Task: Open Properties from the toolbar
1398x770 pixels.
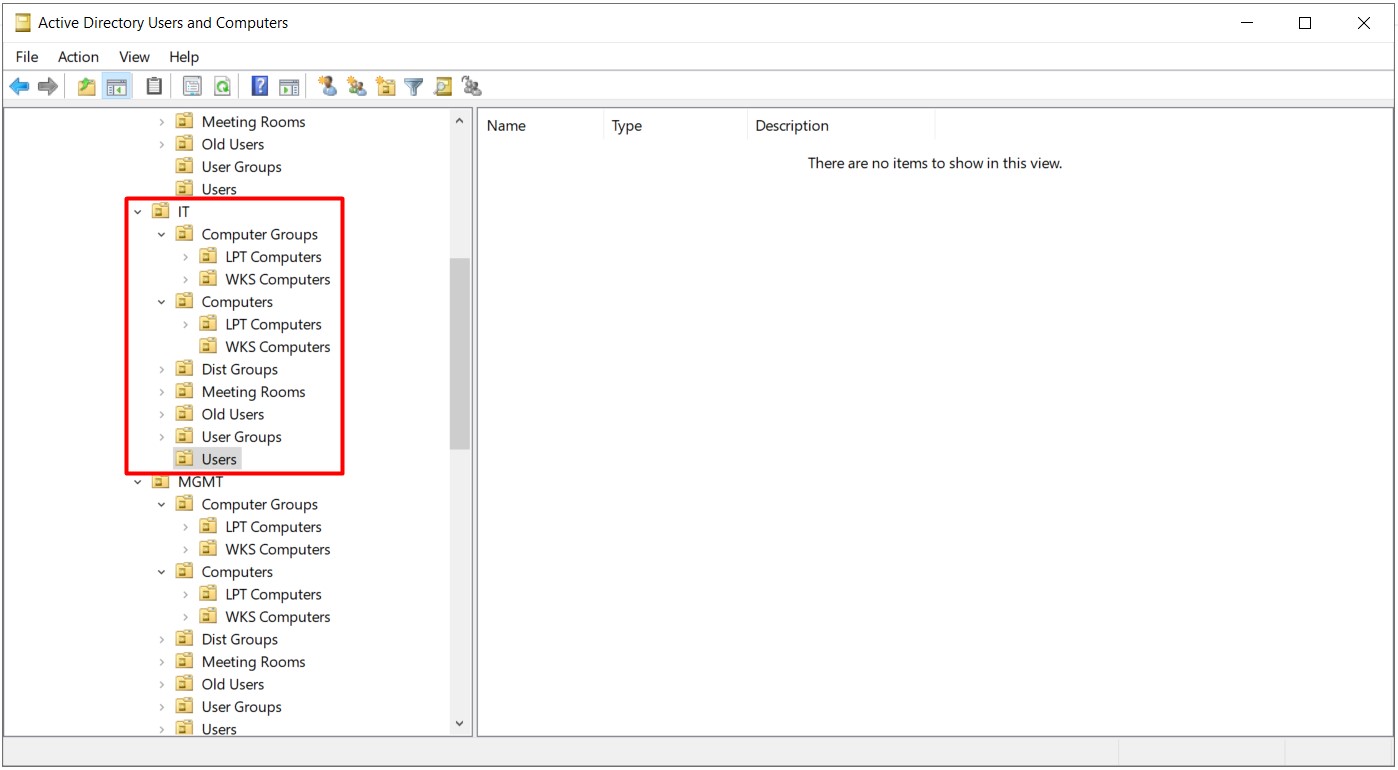Action: (x=192, y=87)
